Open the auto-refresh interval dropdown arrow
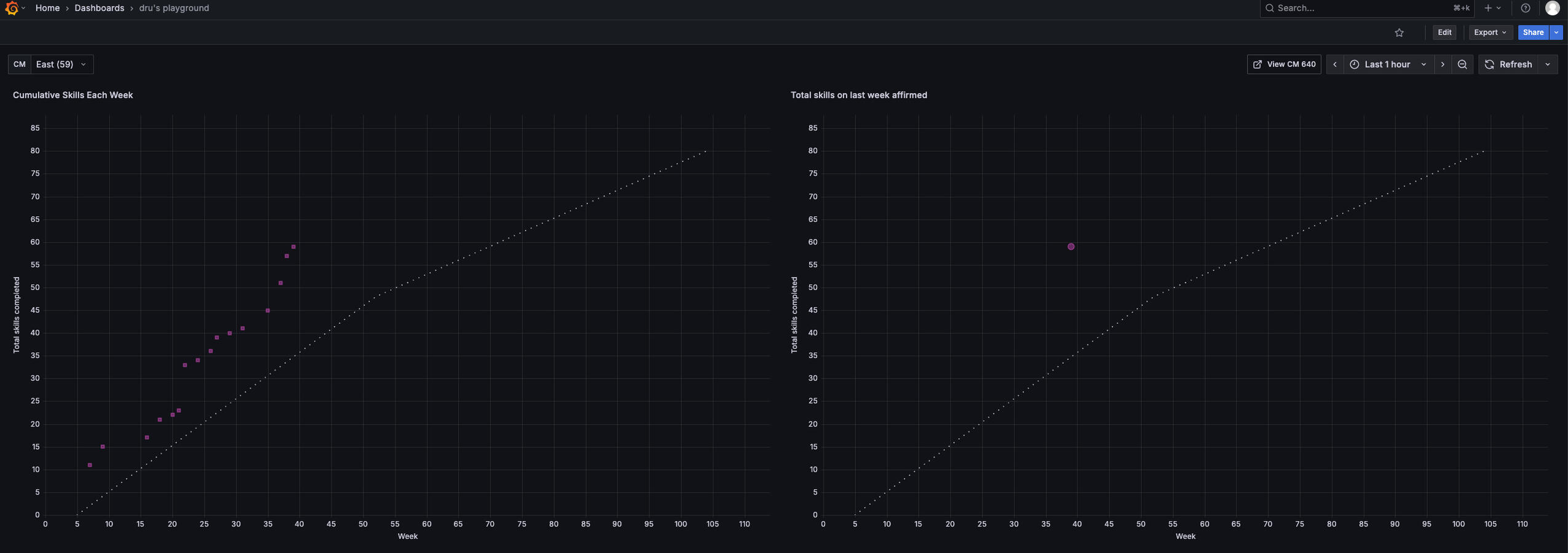Screen dimensions: 1568x553 [1548, 65]
